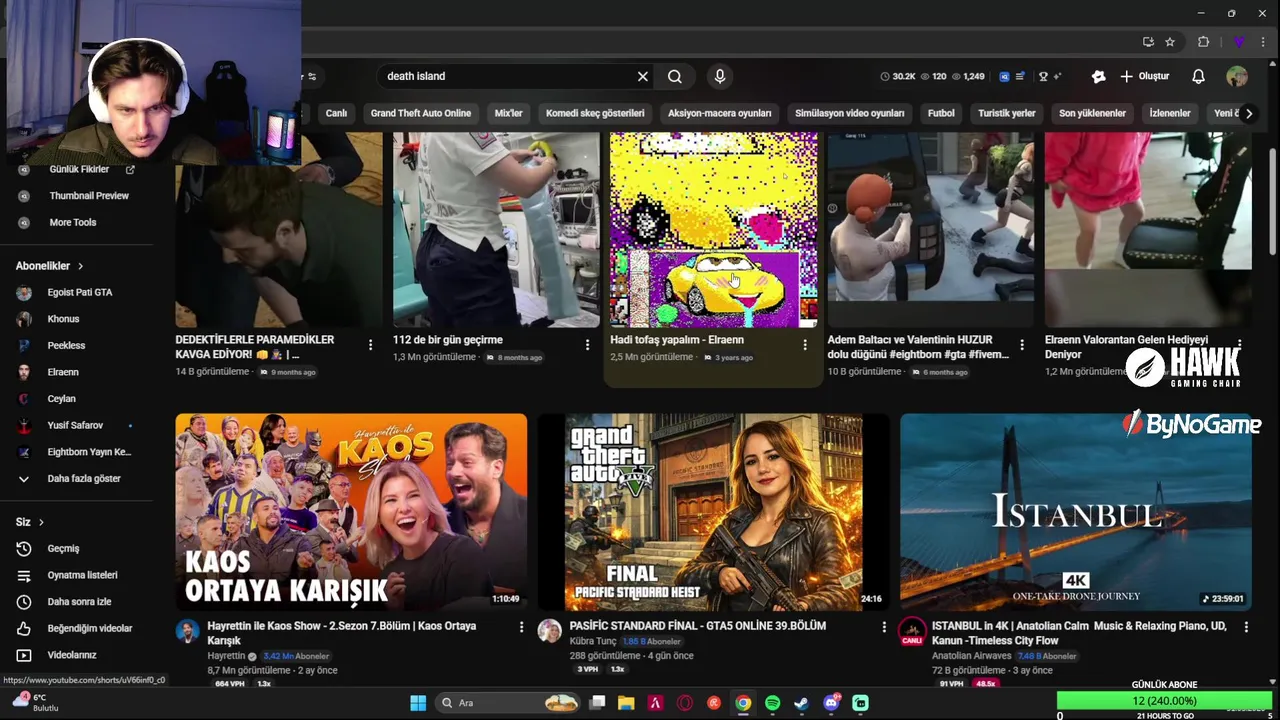The width and height of the screenshot is (1280, 720).
Task: Open options for PASİFİC STANDARD FİNAL video
Action: pyautogui.click(x=884, y=627)
